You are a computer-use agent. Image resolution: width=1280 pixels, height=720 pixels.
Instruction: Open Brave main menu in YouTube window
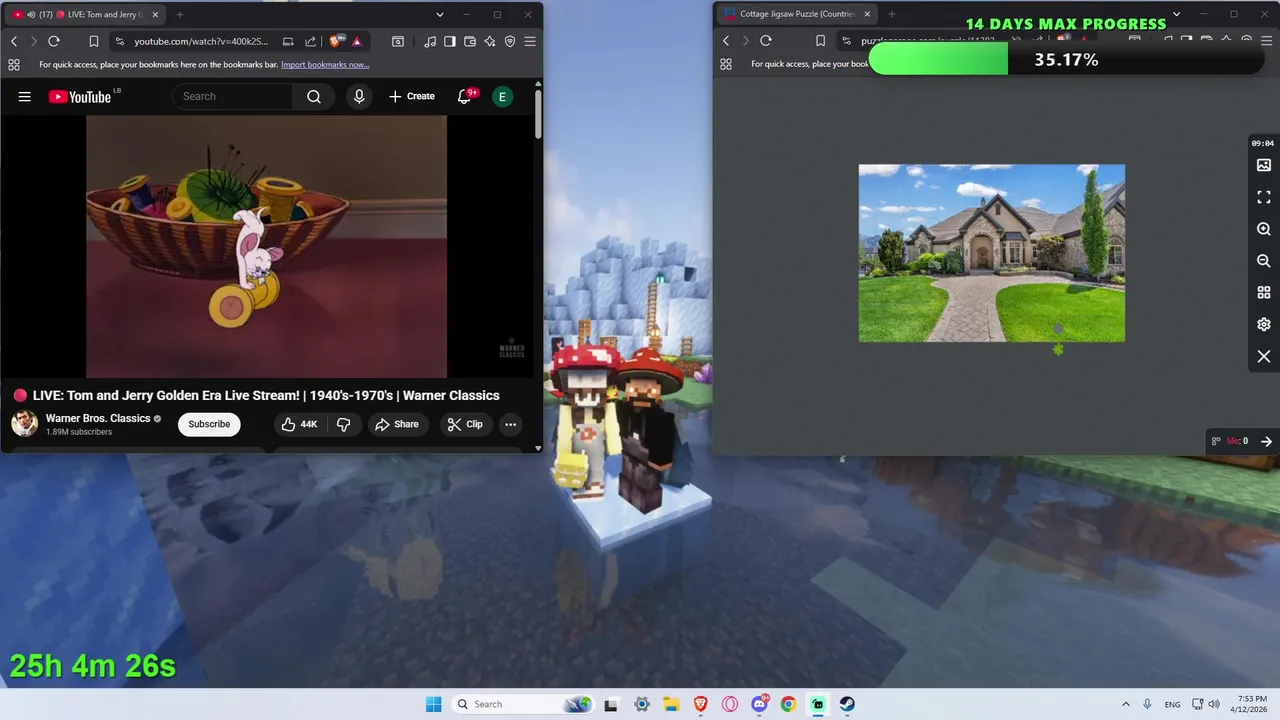click(530, 41)
